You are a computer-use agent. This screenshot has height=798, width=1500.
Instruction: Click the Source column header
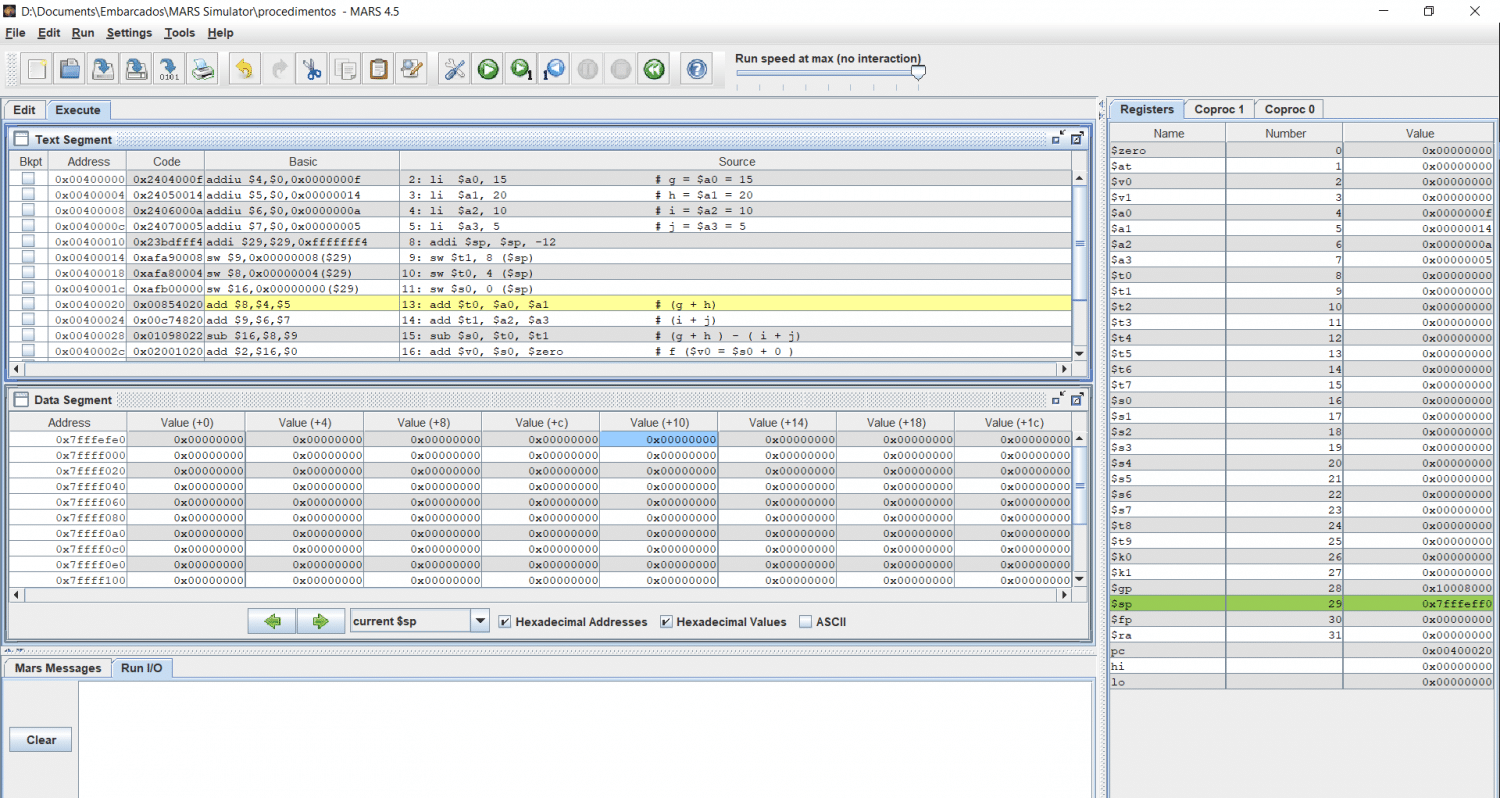(737, 161)
